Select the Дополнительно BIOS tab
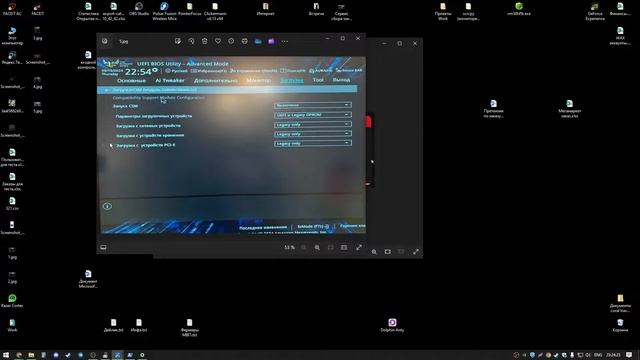The height and width of the screenshot is (360, 640). [216, 80]
